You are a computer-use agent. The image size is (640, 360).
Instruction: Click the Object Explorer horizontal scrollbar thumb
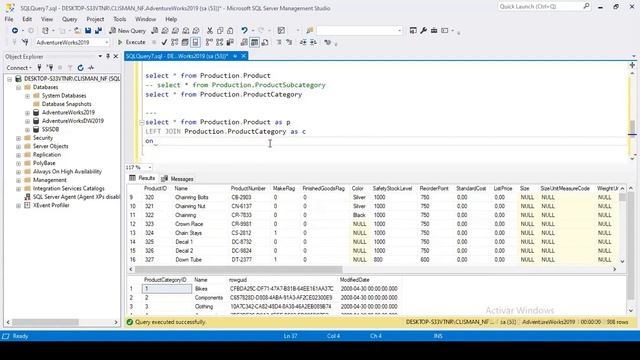[45, 322]
